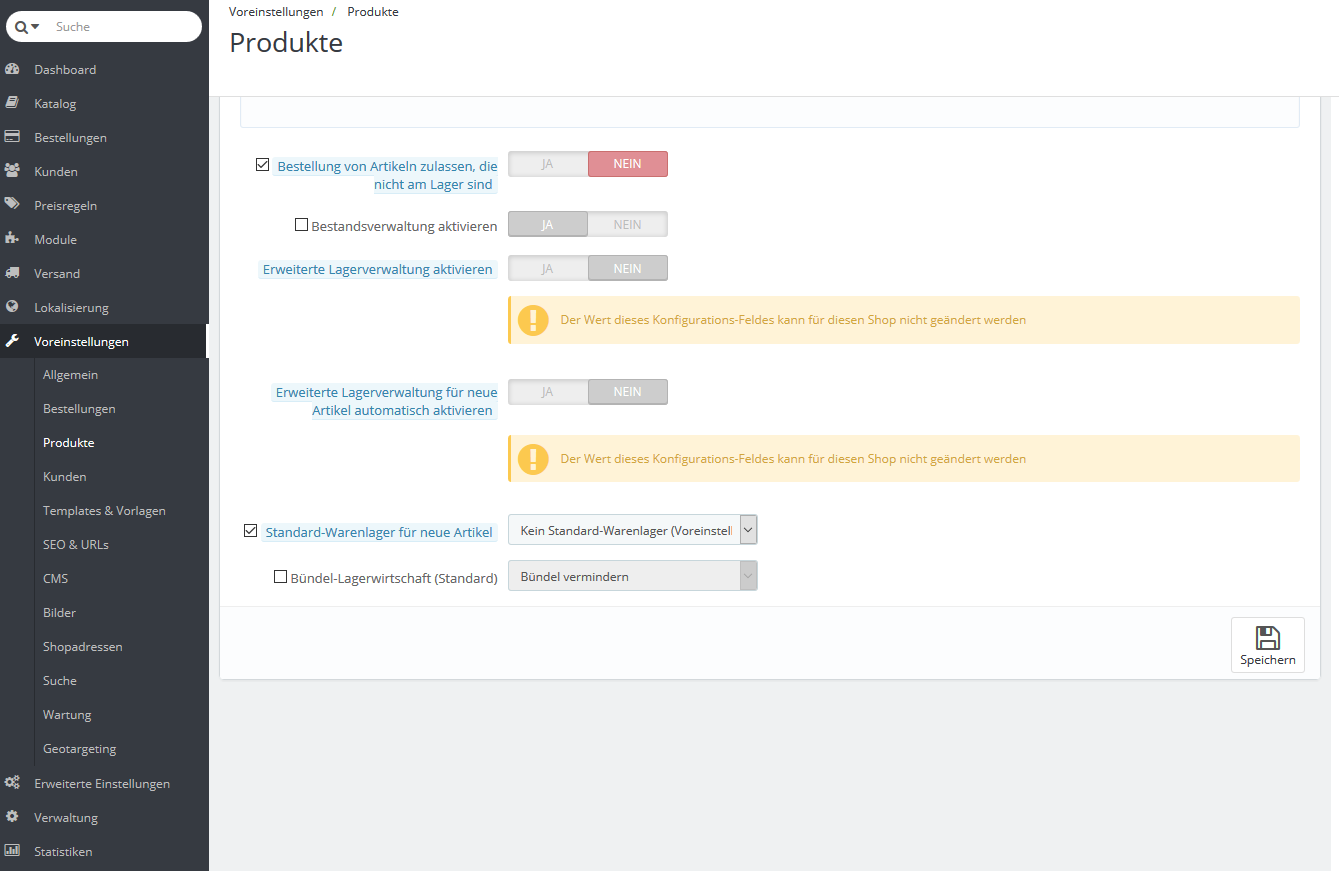
Task: Open Templates & Vorlagen settings
Action: (104, 511)
